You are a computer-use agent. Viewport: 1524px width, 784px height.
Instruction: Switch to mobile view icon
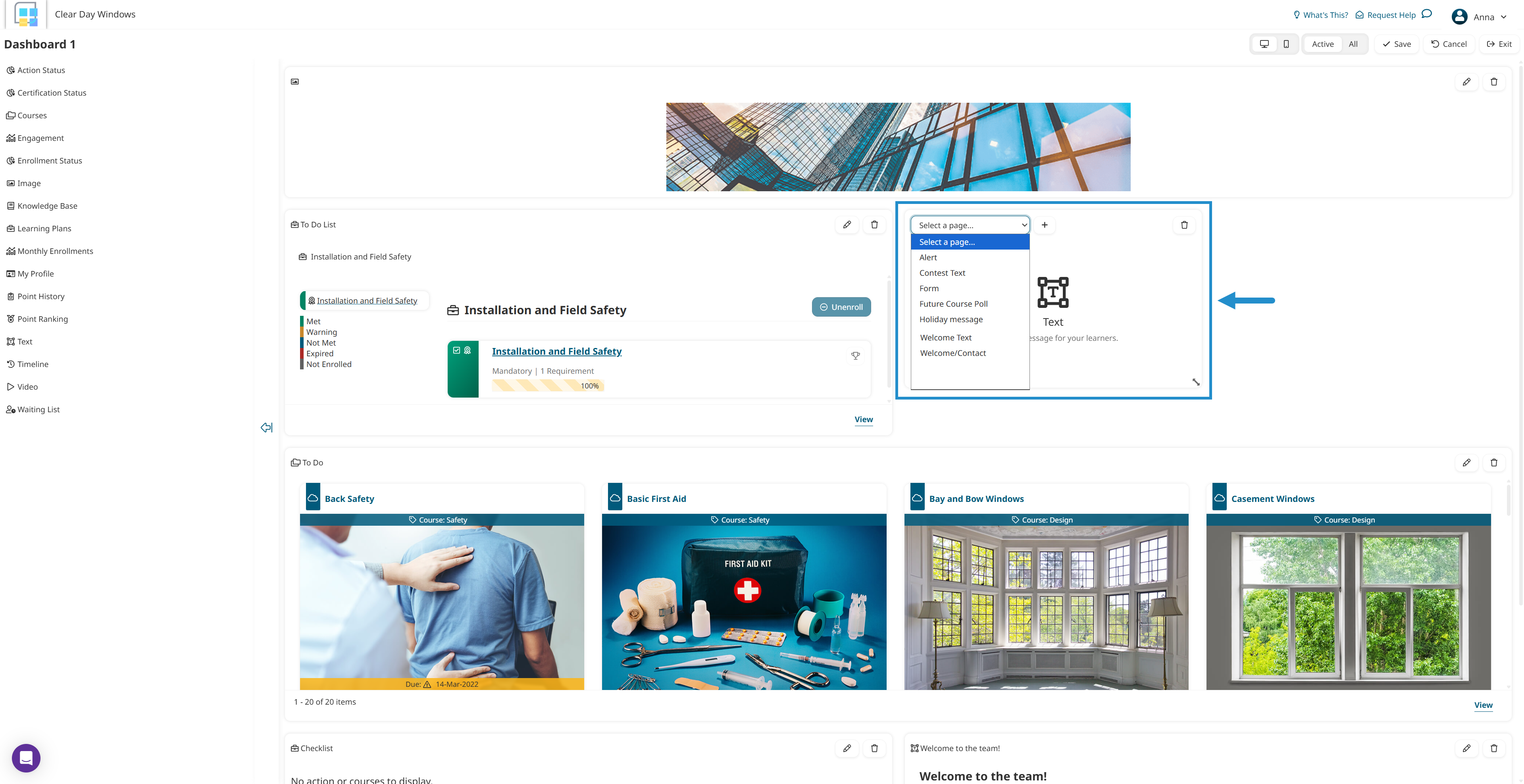(1285, 44)
